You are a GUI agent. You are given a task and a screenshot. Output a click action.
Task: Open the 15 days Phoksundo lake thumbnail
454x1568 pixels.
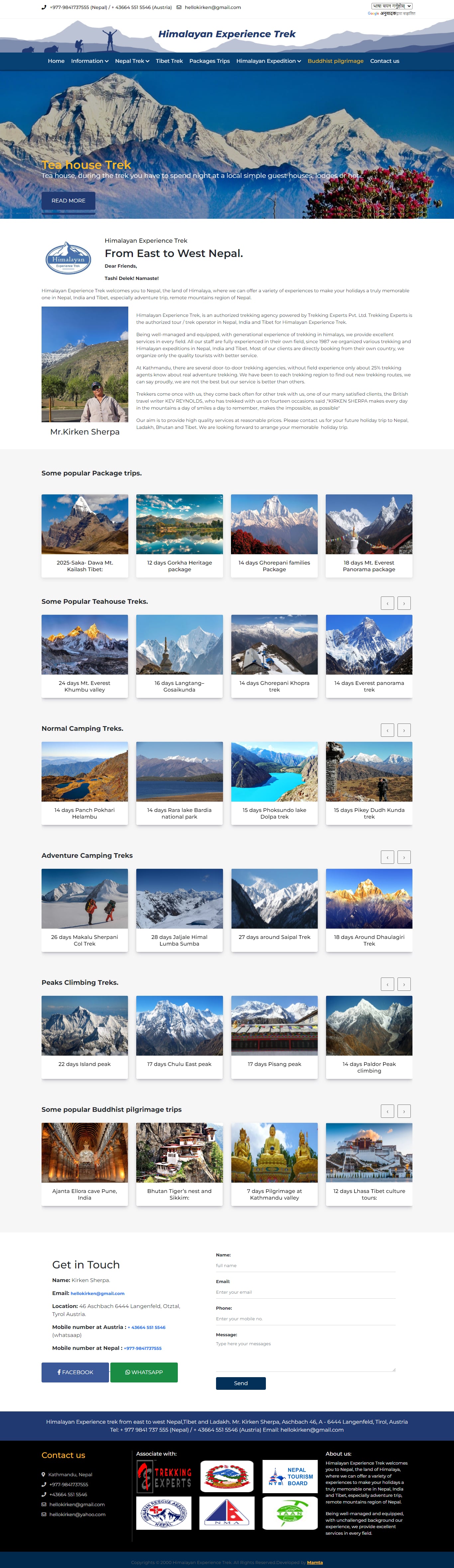click(275, 771)
